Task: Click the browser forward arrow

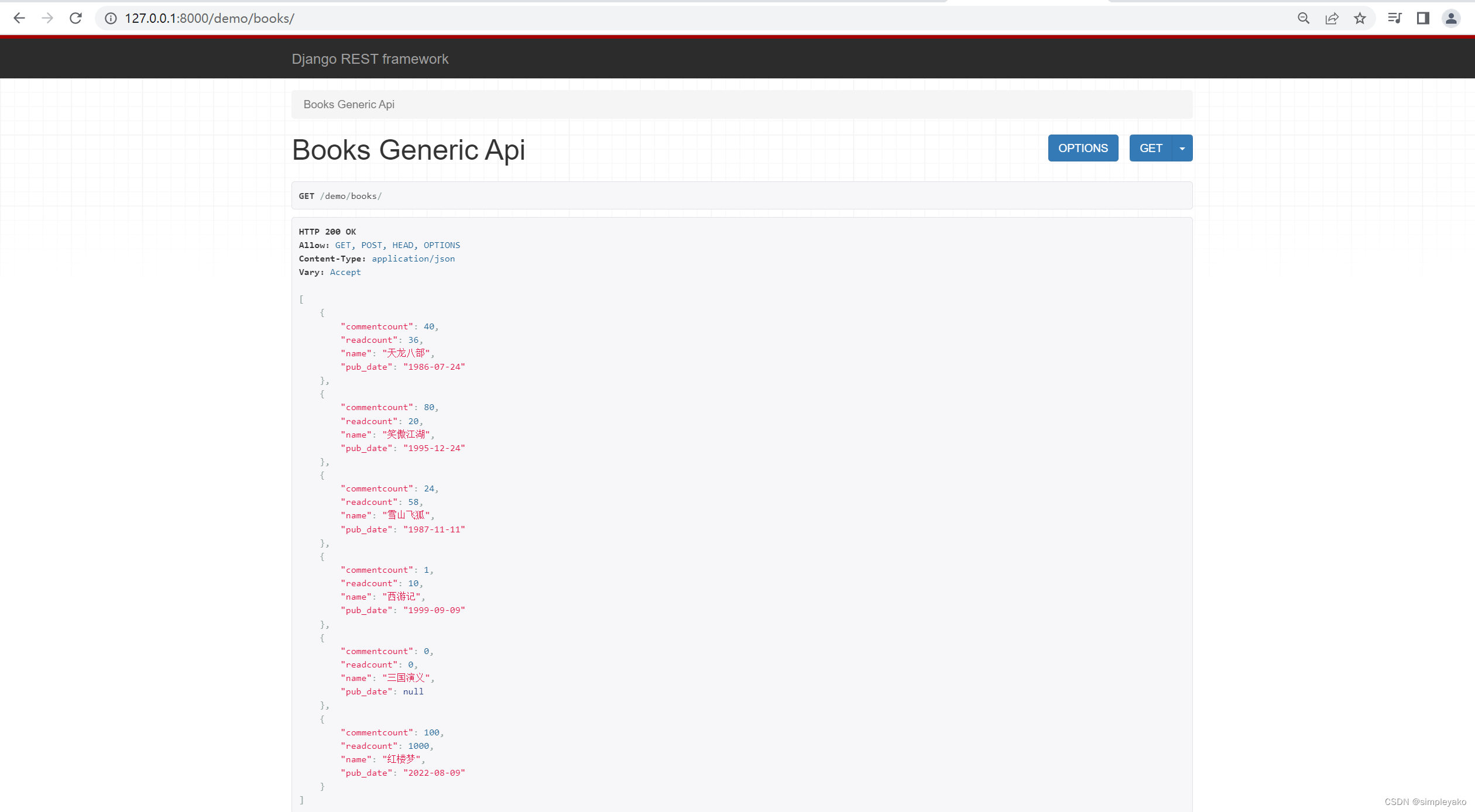Action: pos(47,18)
